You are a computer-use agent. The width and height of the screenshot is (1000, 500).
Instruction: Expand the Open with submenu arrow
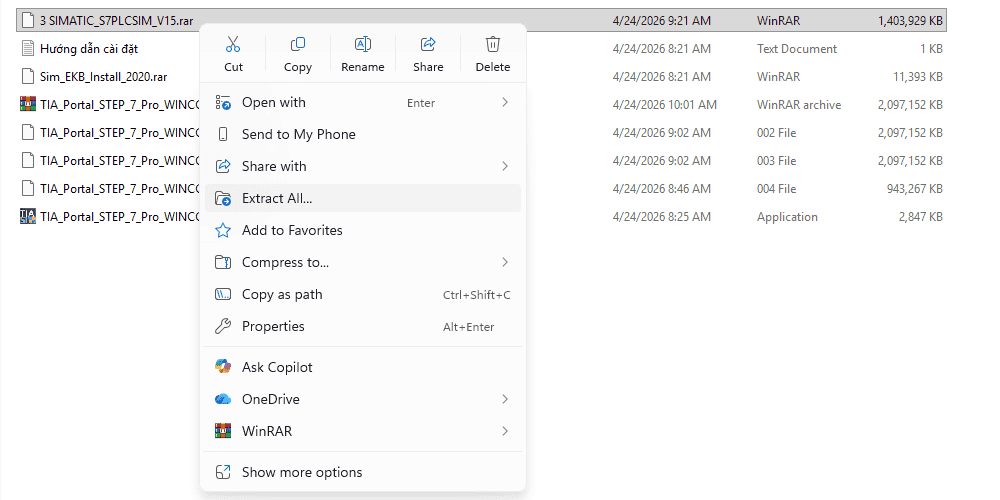505,102
